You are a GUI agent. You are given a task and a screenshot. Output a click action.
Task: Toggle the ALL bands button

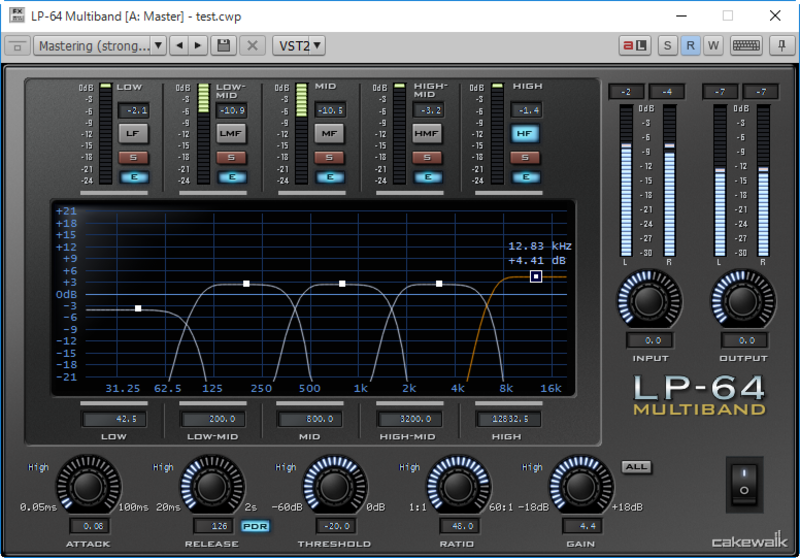point(636,467)
